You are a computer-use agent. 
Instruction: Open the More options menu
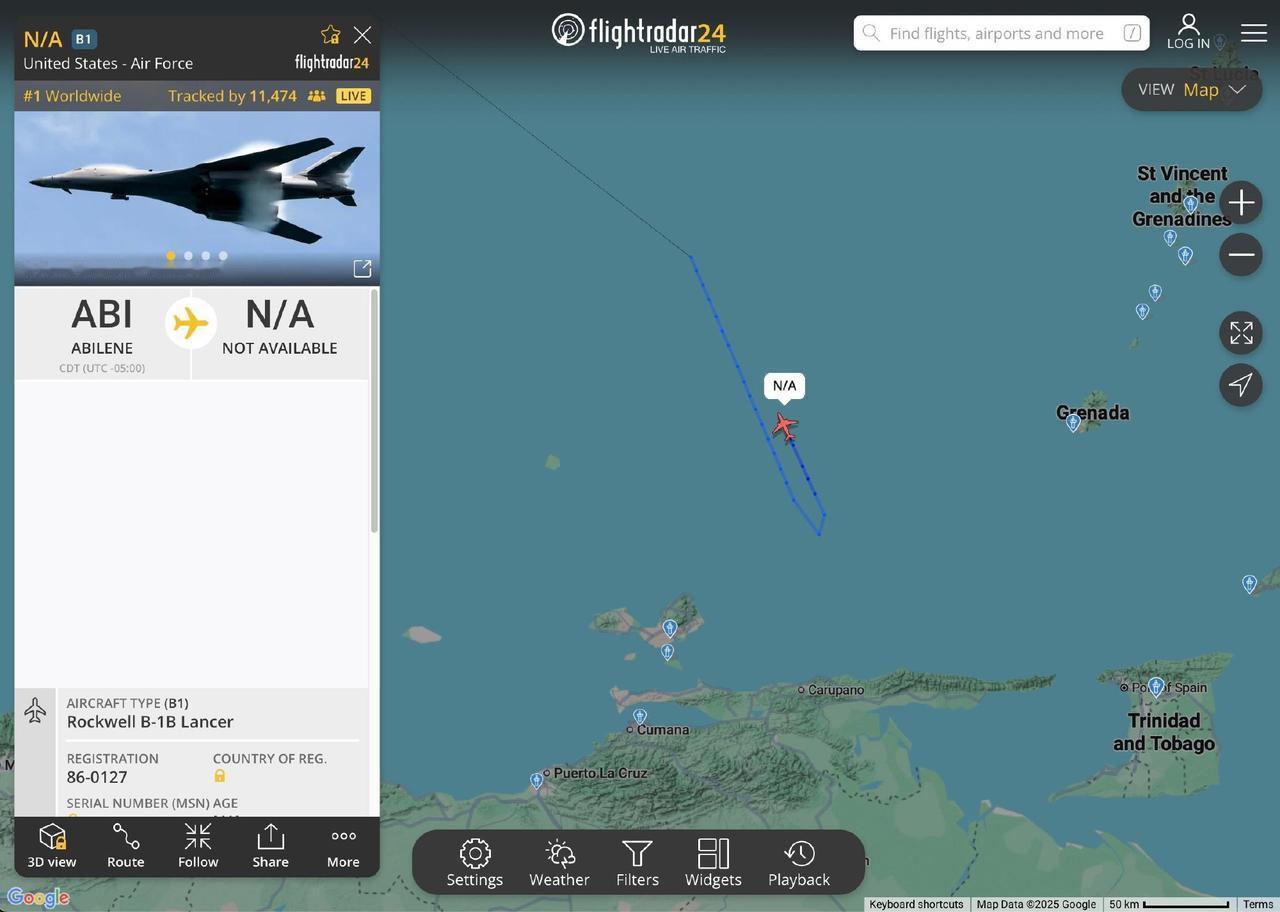[x=343, y=846]
